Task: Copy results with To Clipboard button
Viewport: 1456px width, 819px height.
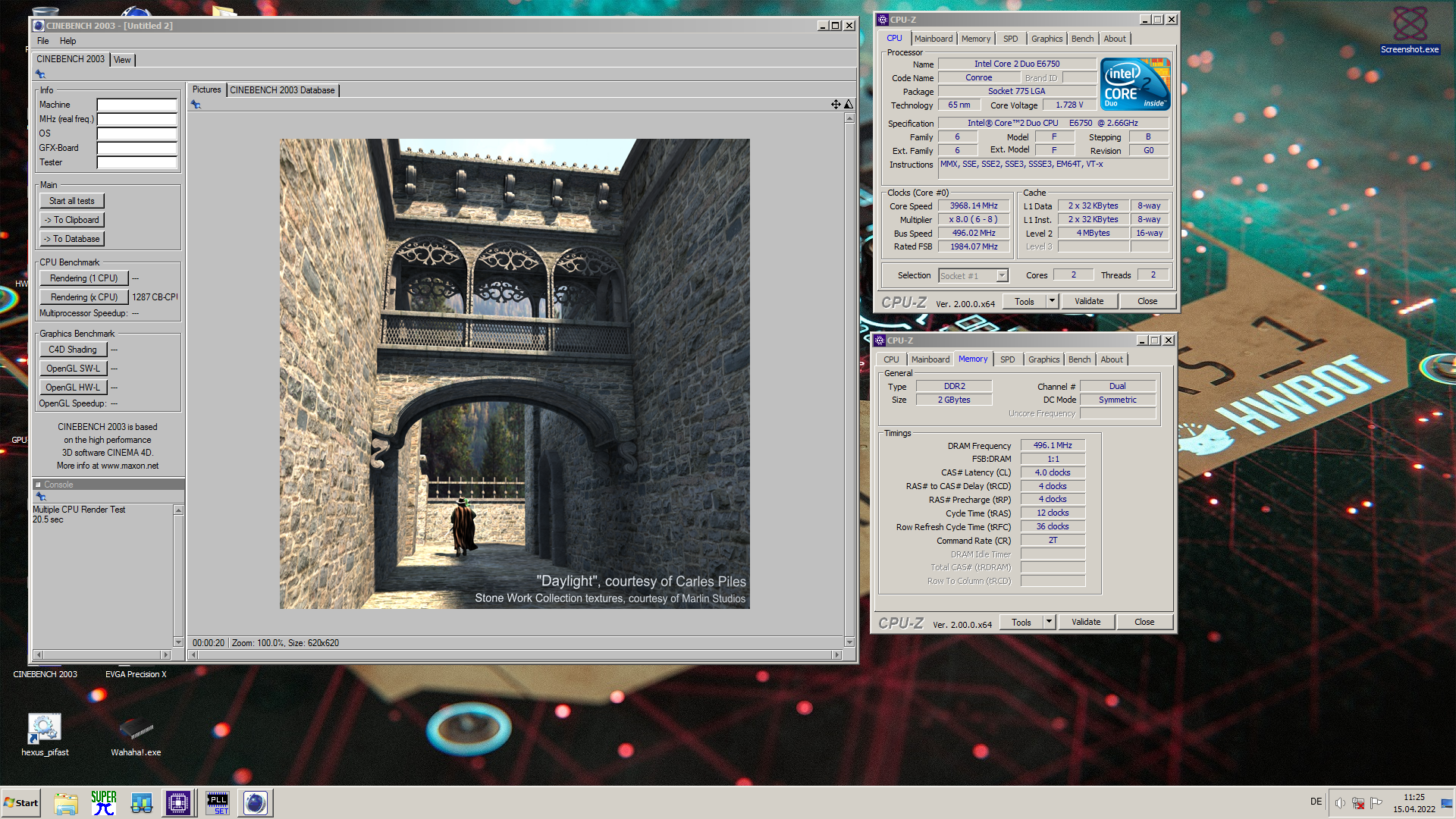Action: point(72,220)
